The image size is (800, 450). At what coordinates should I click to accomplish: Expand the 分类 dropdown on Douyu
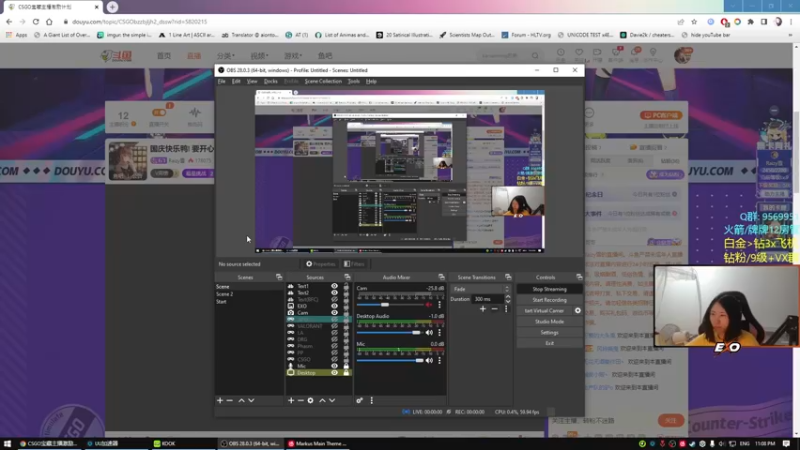click(225, 56)
